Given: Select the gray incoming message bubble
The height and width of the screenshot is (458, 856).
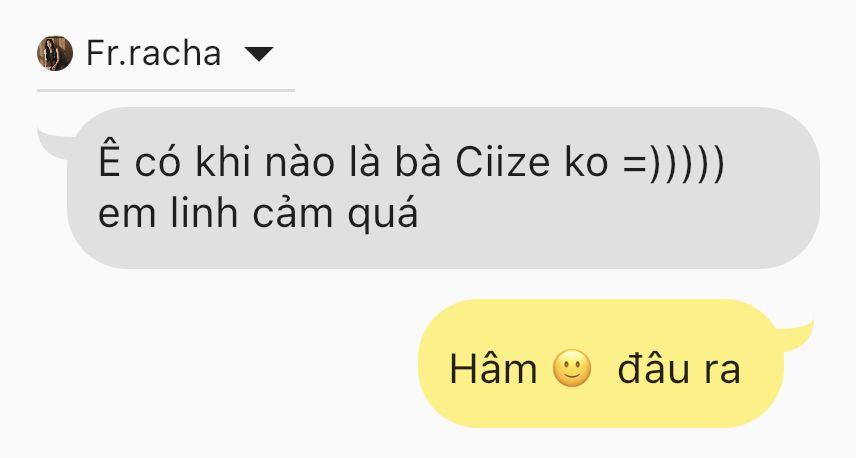Looking at the screenshot, I should pos(443,187).
